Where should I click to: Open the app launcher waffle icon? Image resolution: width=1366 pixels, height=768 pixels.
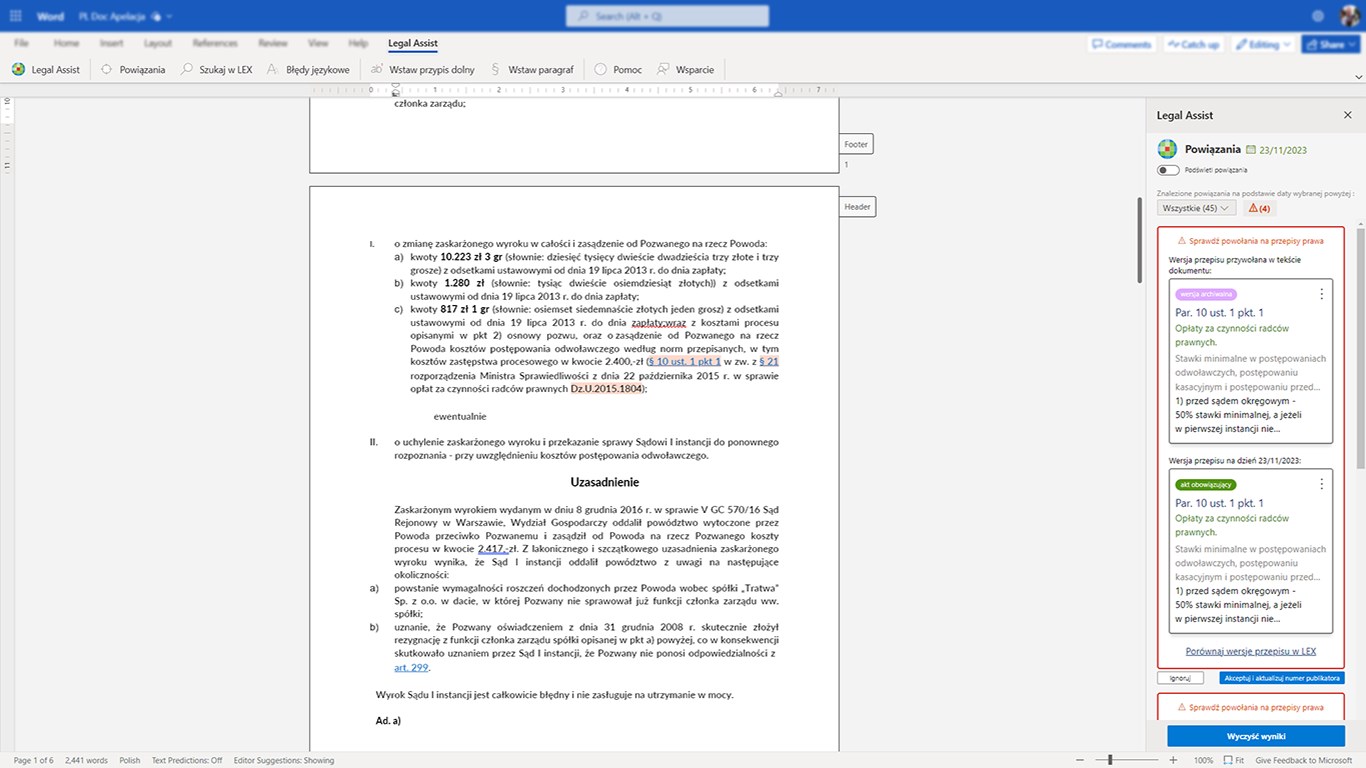16,17
